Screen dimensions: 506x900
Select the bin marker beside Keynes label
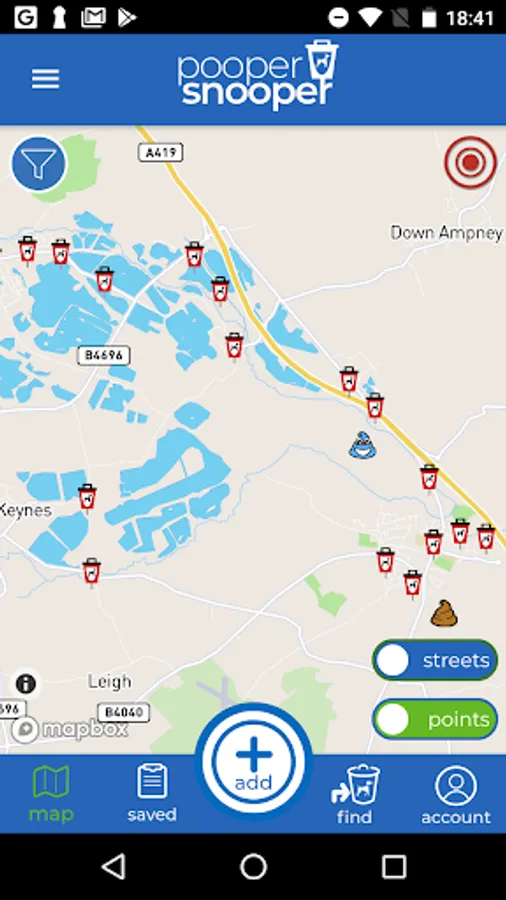pos(87,497)
